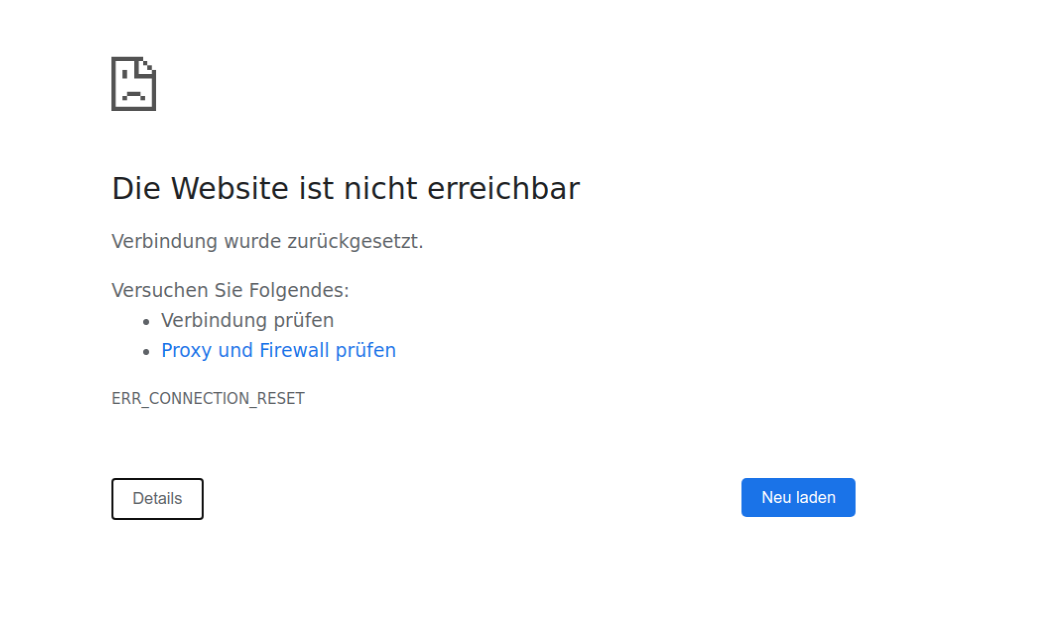This screenshot has height=637, width=1058.
Task: Click the bullet before the Proxy link
Action: [146, 352]
